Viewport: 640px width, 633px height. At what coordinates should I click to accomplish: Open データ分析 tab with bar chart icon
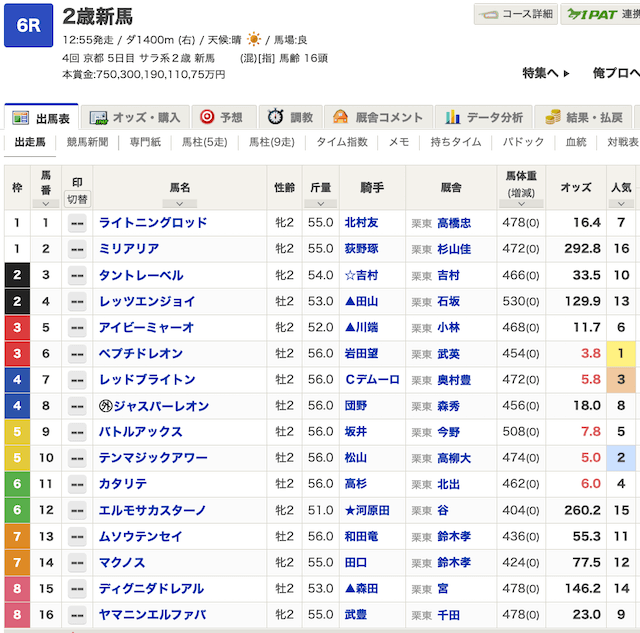(x=484, y=118)
